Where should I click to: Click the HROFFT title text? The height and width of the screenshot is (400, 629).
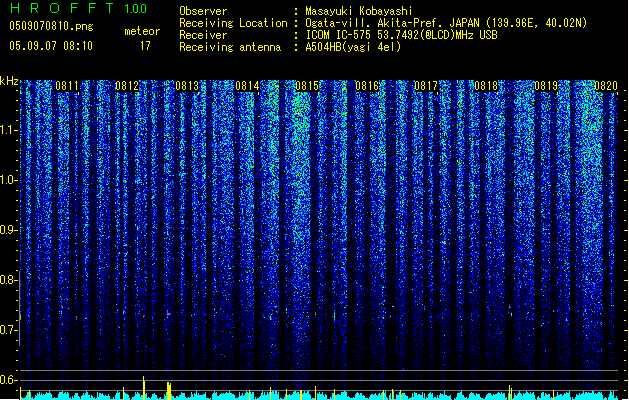tap(62, 8)
